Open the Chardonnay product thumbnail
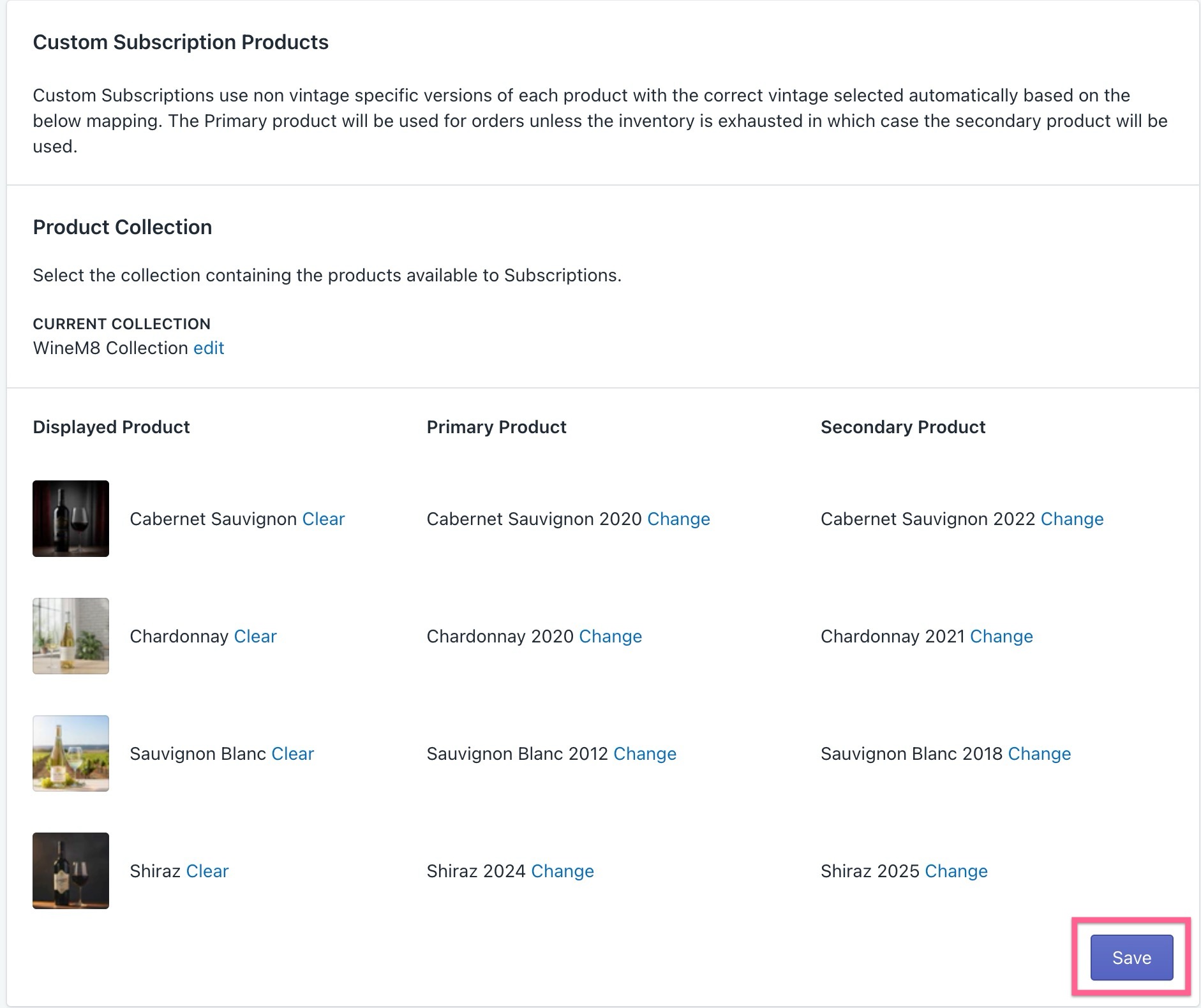This screenshot has height=1008, width=1201. tap(71, 636)
